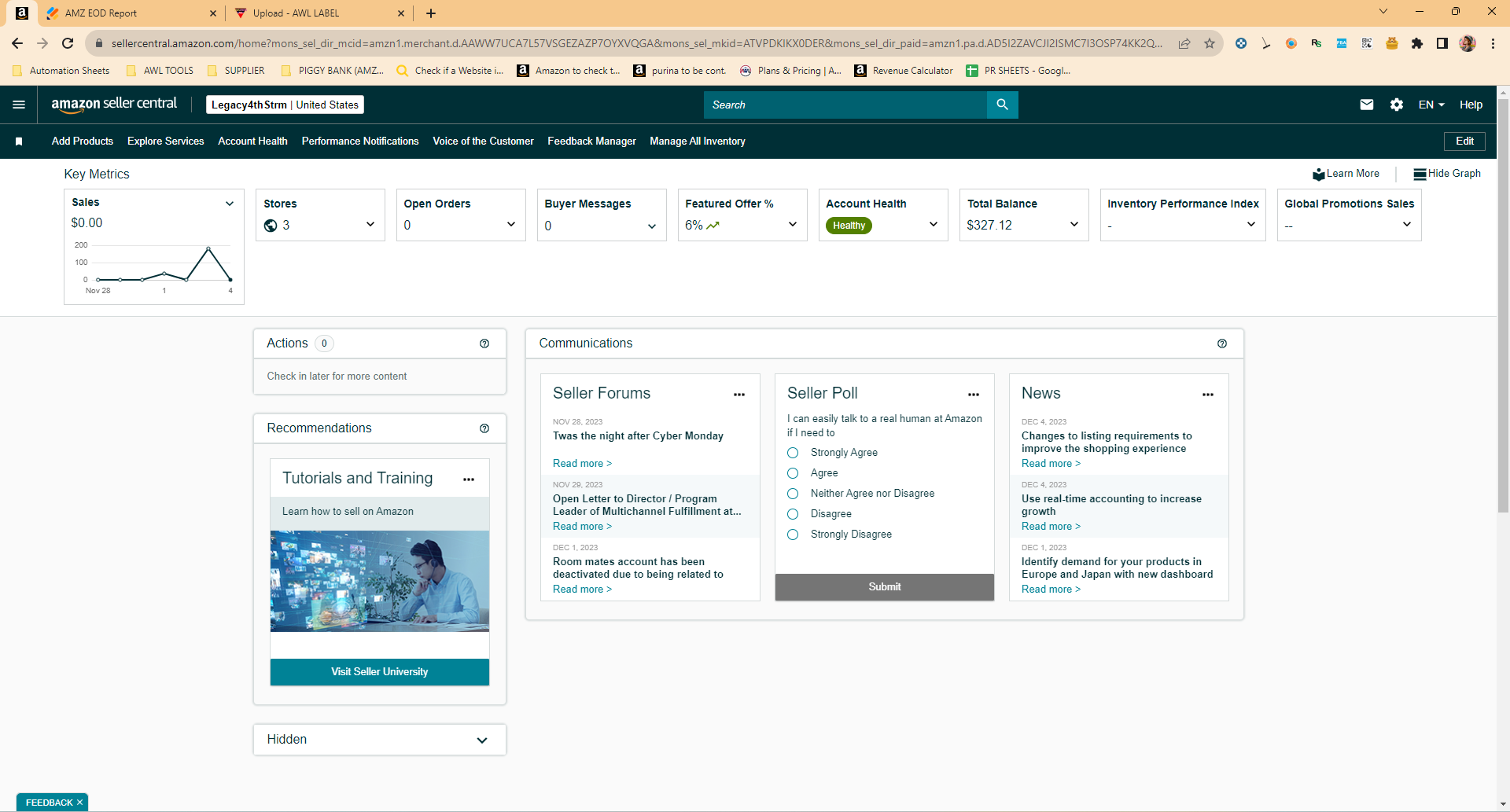
Task: Select Strongly Agree radio option
Action: click(793, 453)
